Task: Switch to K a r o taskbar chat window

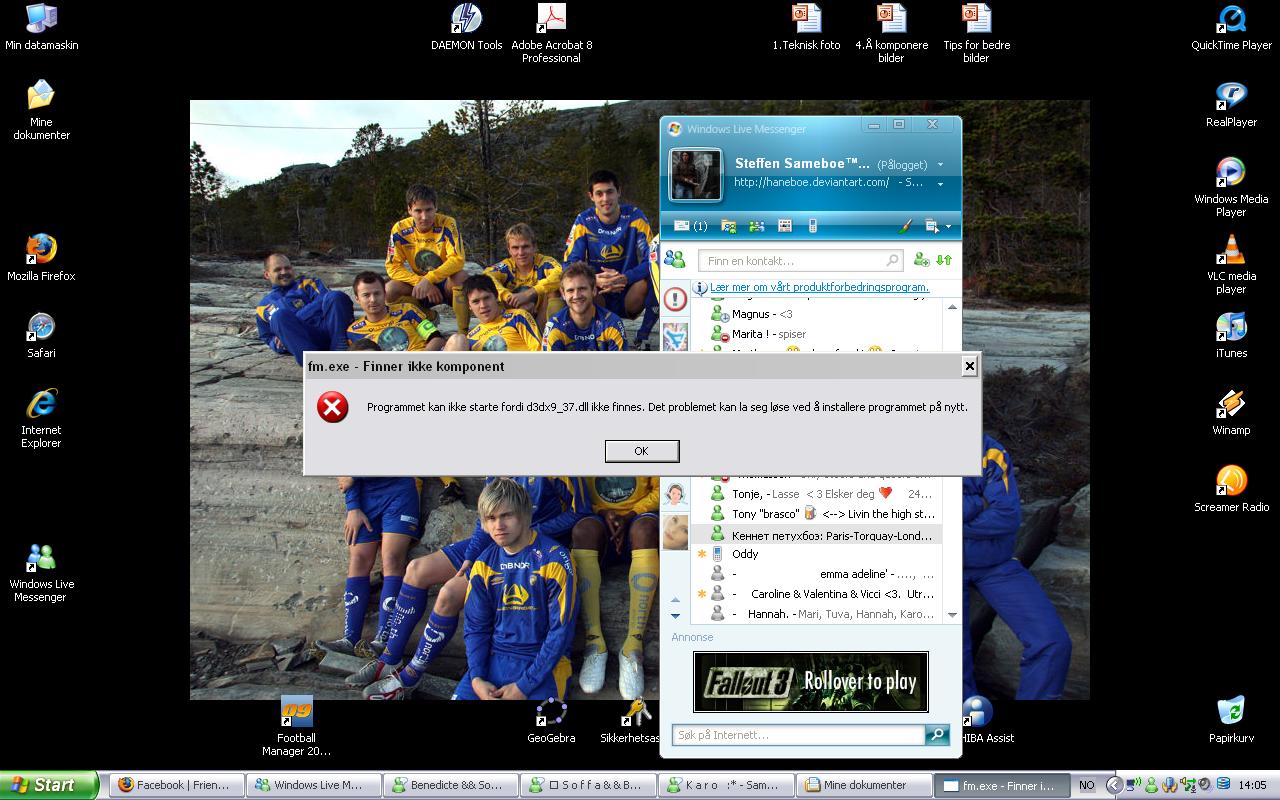Action: (726, 785)
